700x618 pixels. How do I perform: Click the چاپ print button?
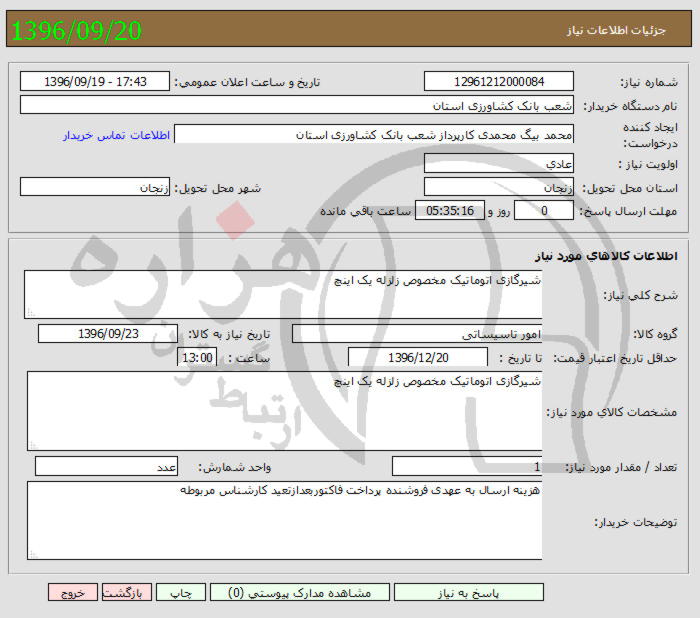[181, 593]
